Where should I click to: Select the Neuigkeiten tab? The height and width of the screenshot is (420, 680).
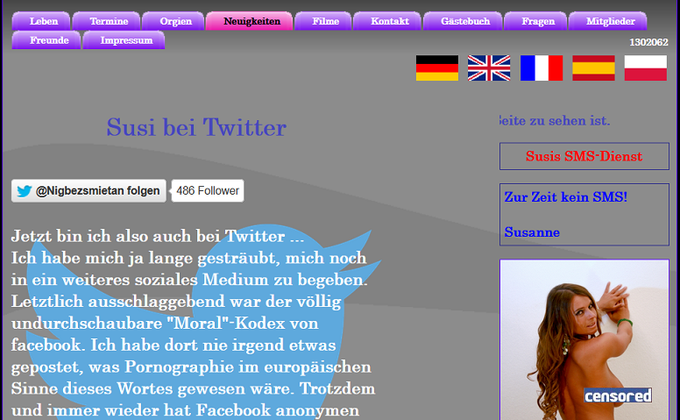pyautogui.click(x=249, y=21)
